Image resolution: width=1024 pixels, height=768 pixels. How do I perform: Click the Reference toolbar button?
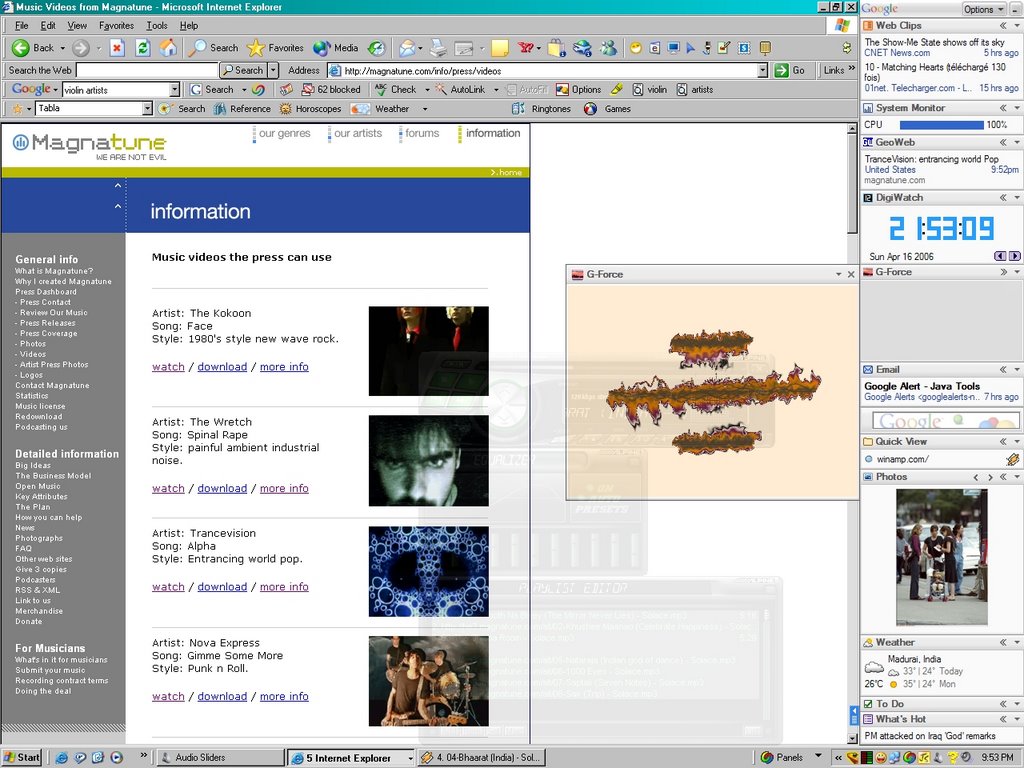pyautogui.click(x=242, y=108)
